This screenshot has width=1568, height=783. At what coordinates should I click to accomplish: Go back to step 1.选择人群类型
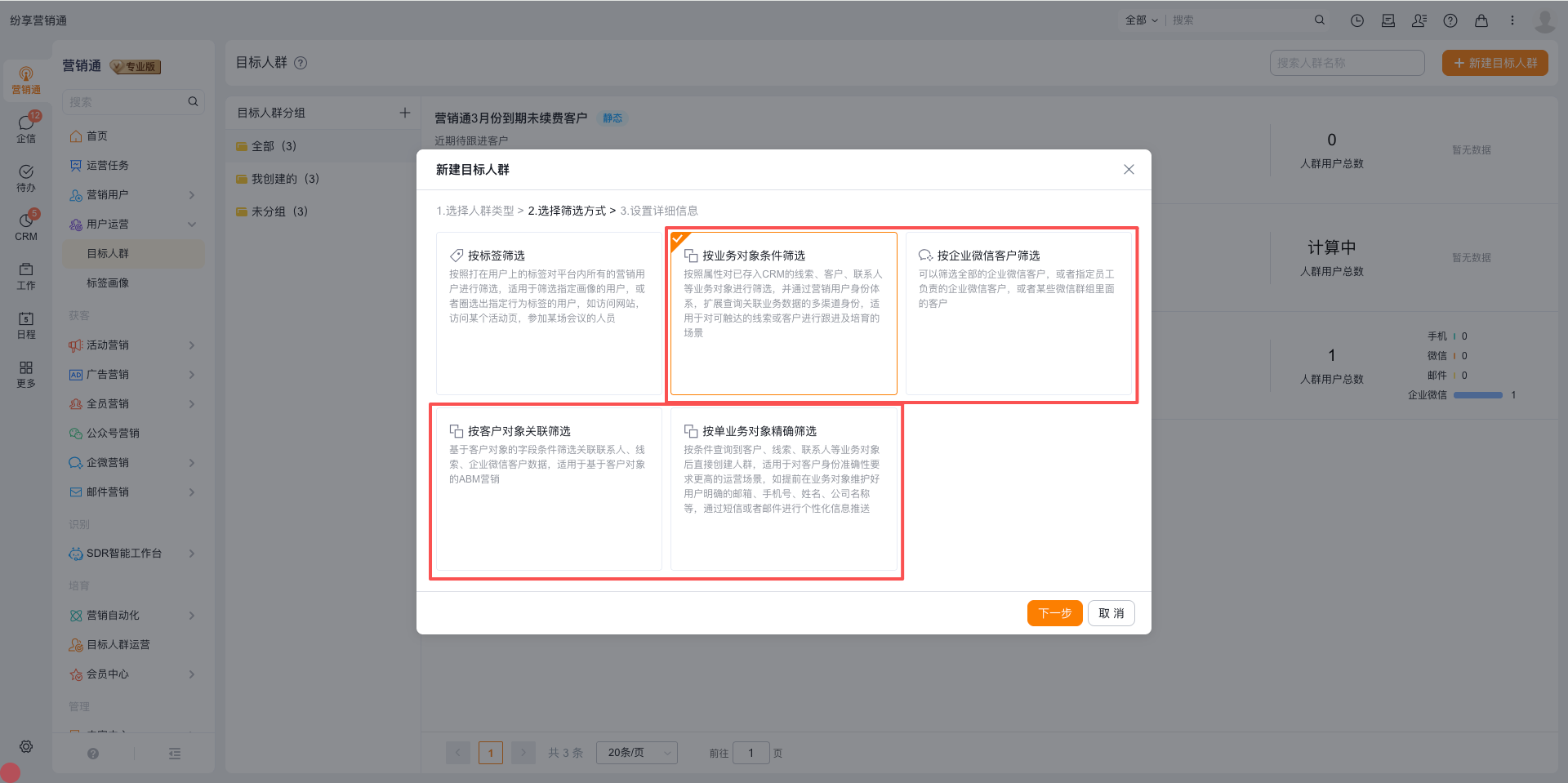(474, 211)
